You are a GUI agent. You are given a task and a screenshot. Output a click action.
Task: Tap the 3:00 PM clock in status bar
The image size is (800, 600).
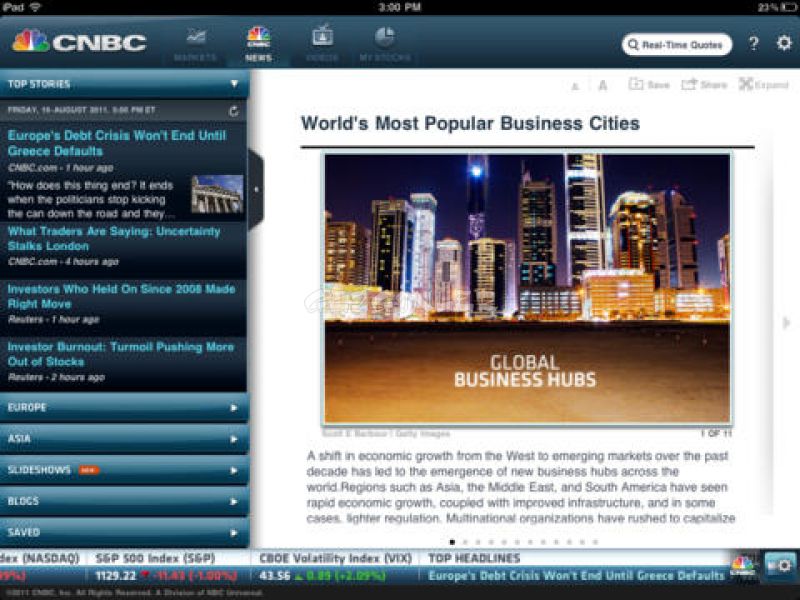pyautogui.click(x=399, y=7)
